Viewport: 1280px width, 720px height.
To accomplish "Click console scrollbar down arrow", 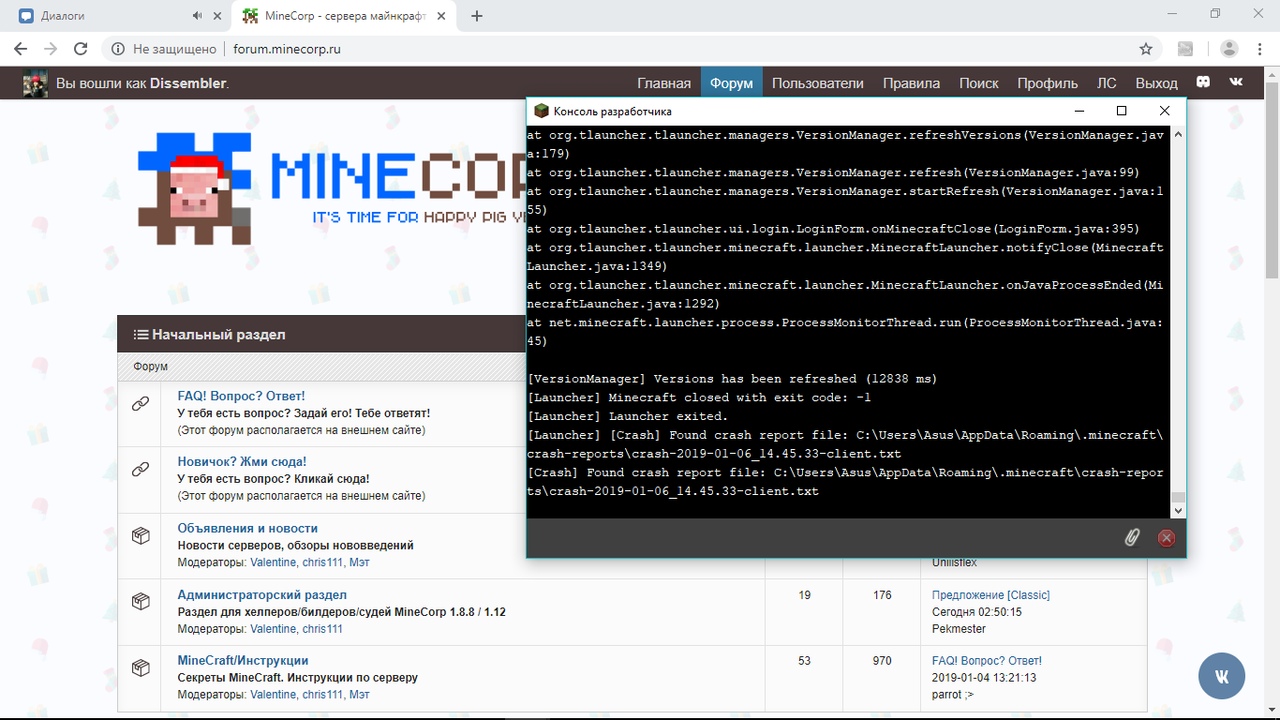I will tap(1178, 510).
